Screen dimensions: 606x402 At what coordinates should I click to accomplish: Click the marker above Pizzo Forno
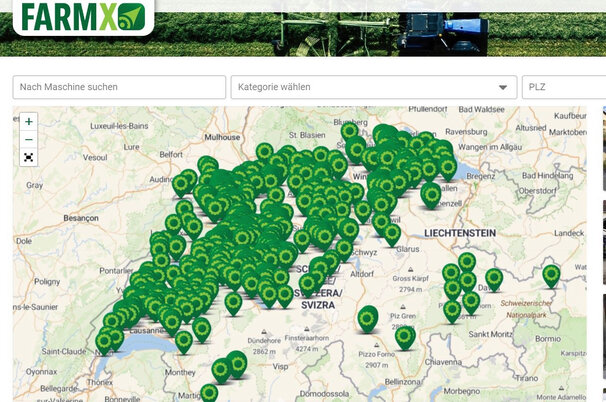click(x=368, y=318)
